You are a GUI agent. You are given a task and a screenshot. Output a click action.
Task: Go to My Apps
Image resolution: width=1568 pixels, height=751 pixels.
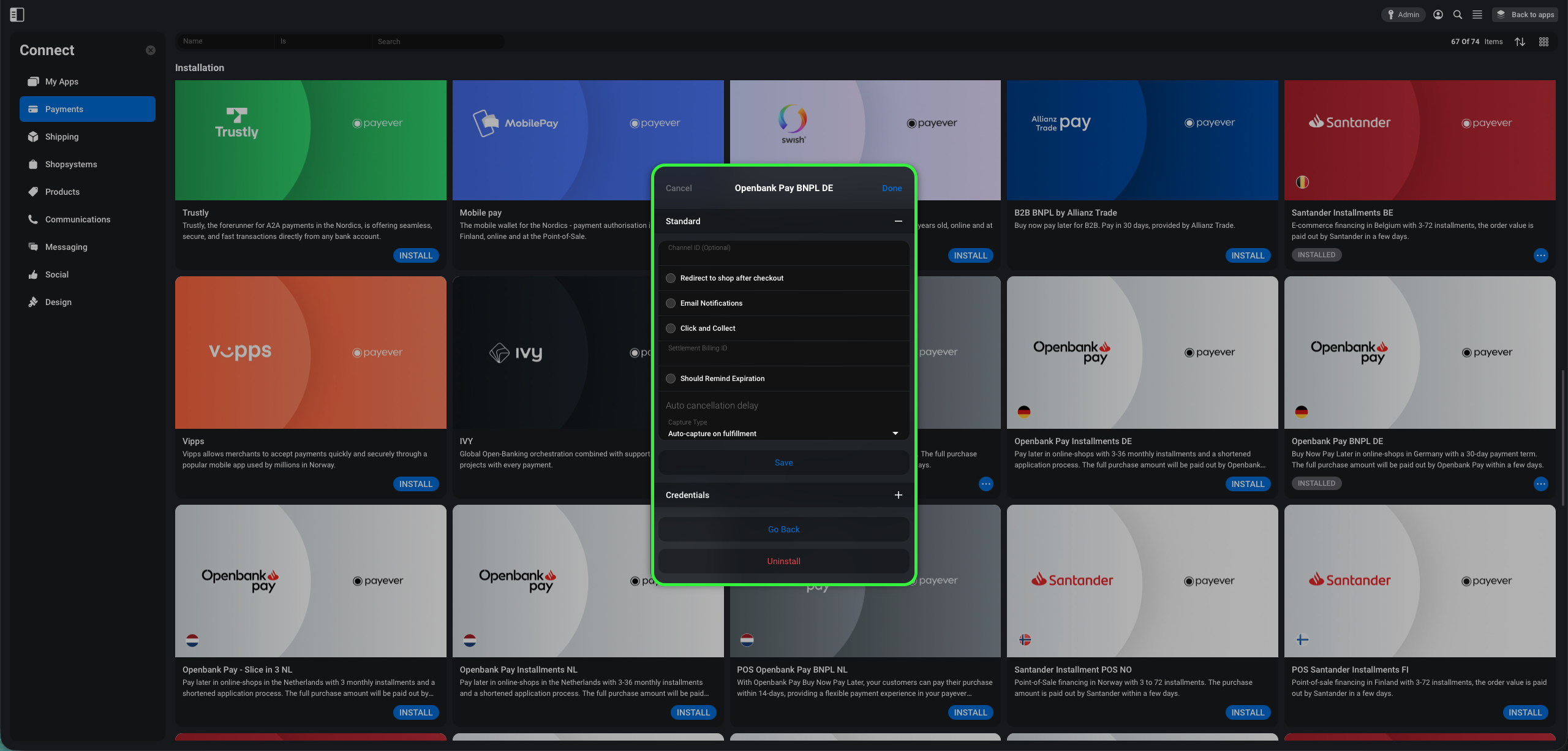pyautogui.click(x=88, y=81)
